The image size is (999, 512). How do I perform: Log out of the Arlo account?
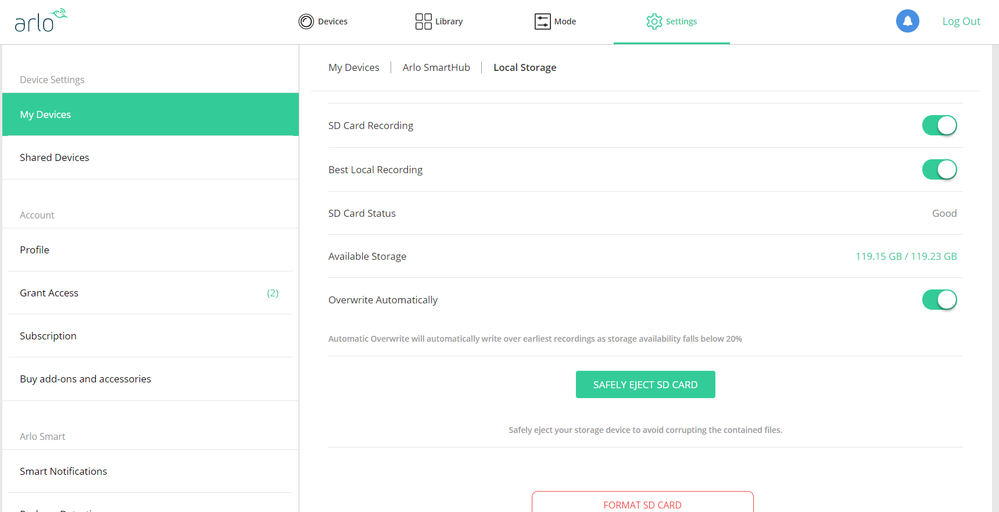pyautogui.click(x=961, y=21)
